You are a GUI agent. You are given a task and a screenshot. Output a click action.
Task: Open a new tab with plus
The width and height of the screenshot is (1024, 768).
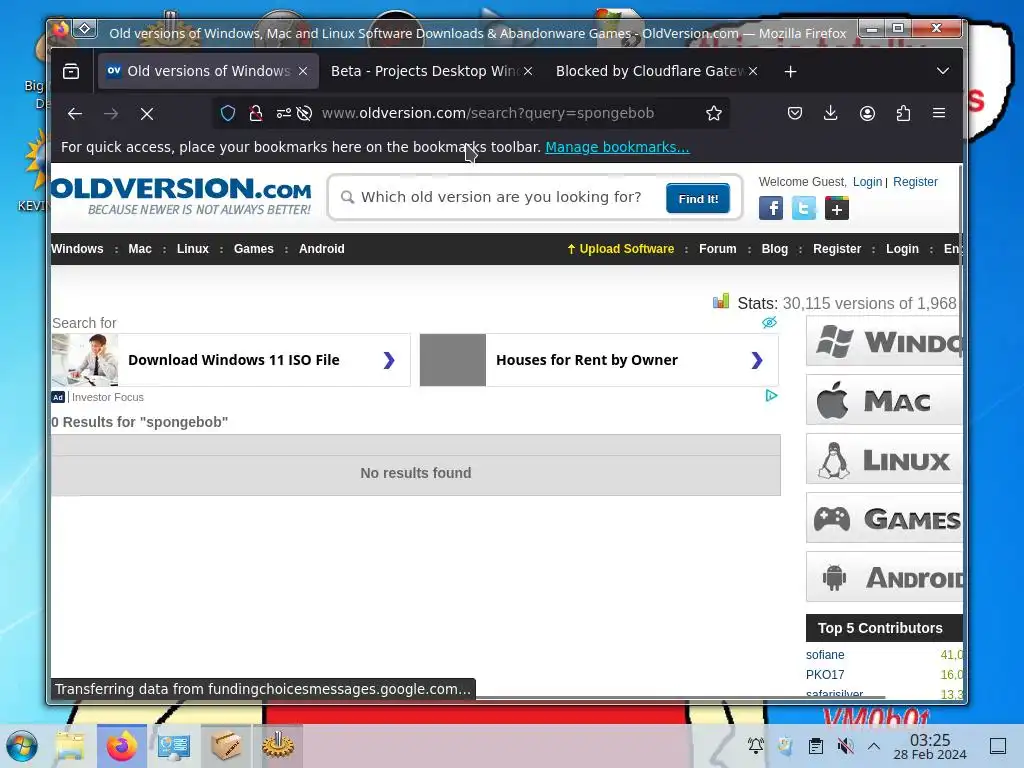pyautogui.click(x=790, y=71)
